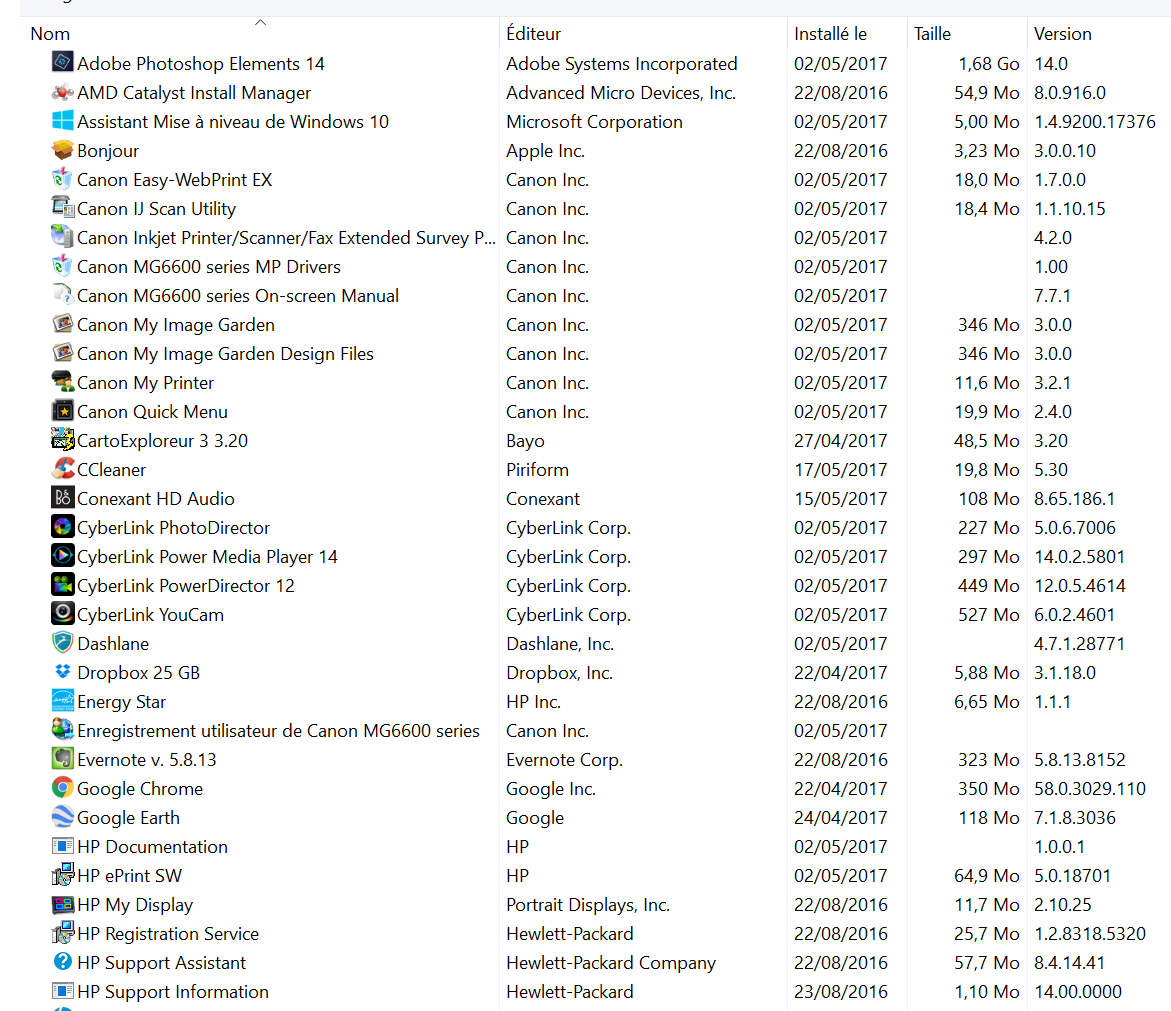This screenshot has width=1171, height=1011.
Task: Click the Evernote elephant icon
Action: [x=63, y=758]
